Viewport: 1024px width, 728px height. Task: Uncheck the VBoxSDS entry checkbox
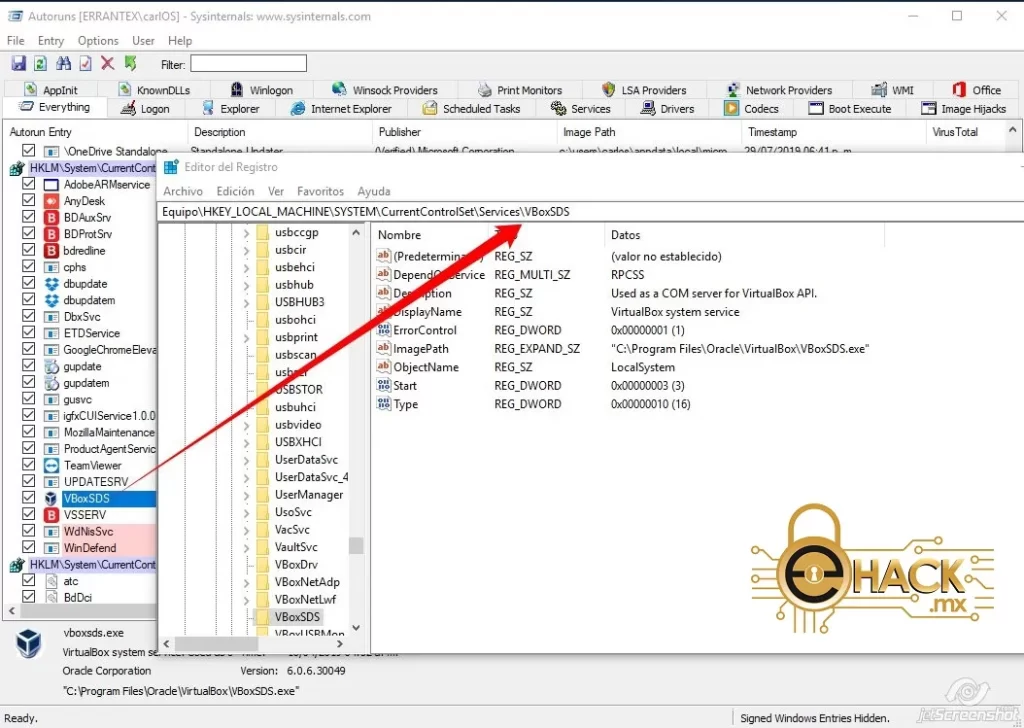coord(28,498)
